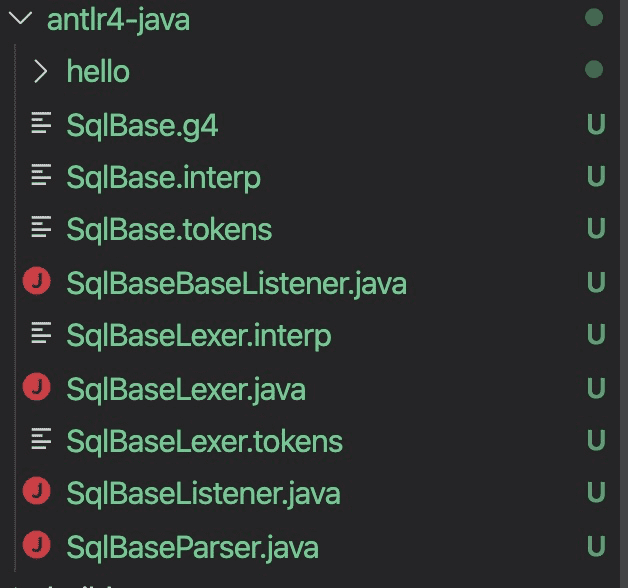
Task: Click the file icon beside SqlBaseLexer.tokens
Action: pyautogui.click(x=41, y=439)
